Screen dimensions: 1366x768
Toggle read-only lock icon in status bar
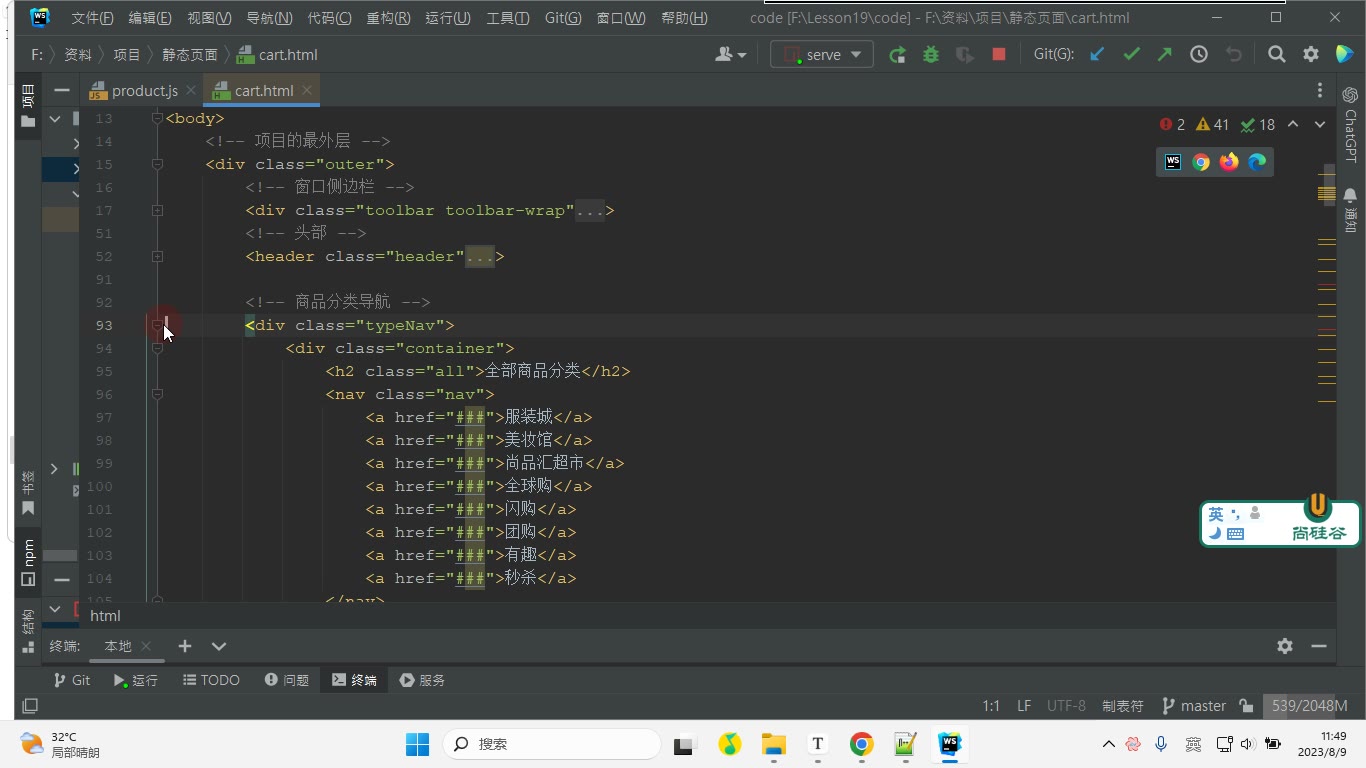[1246, 706]
